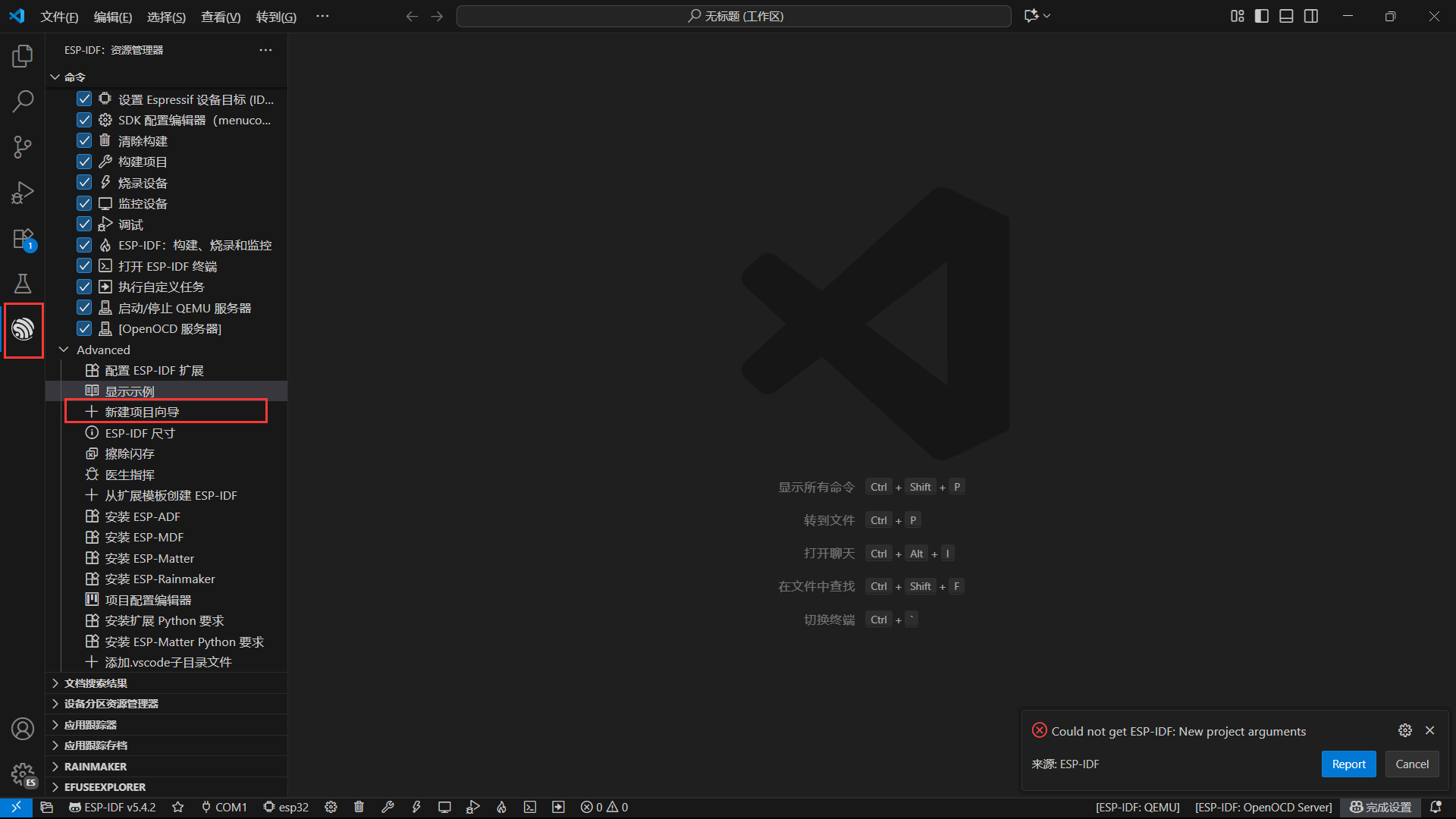Viewport: 1456px width, 819px height.
Task: Select the COM1 serial port in status bar
Action: (x=224, y=808)
